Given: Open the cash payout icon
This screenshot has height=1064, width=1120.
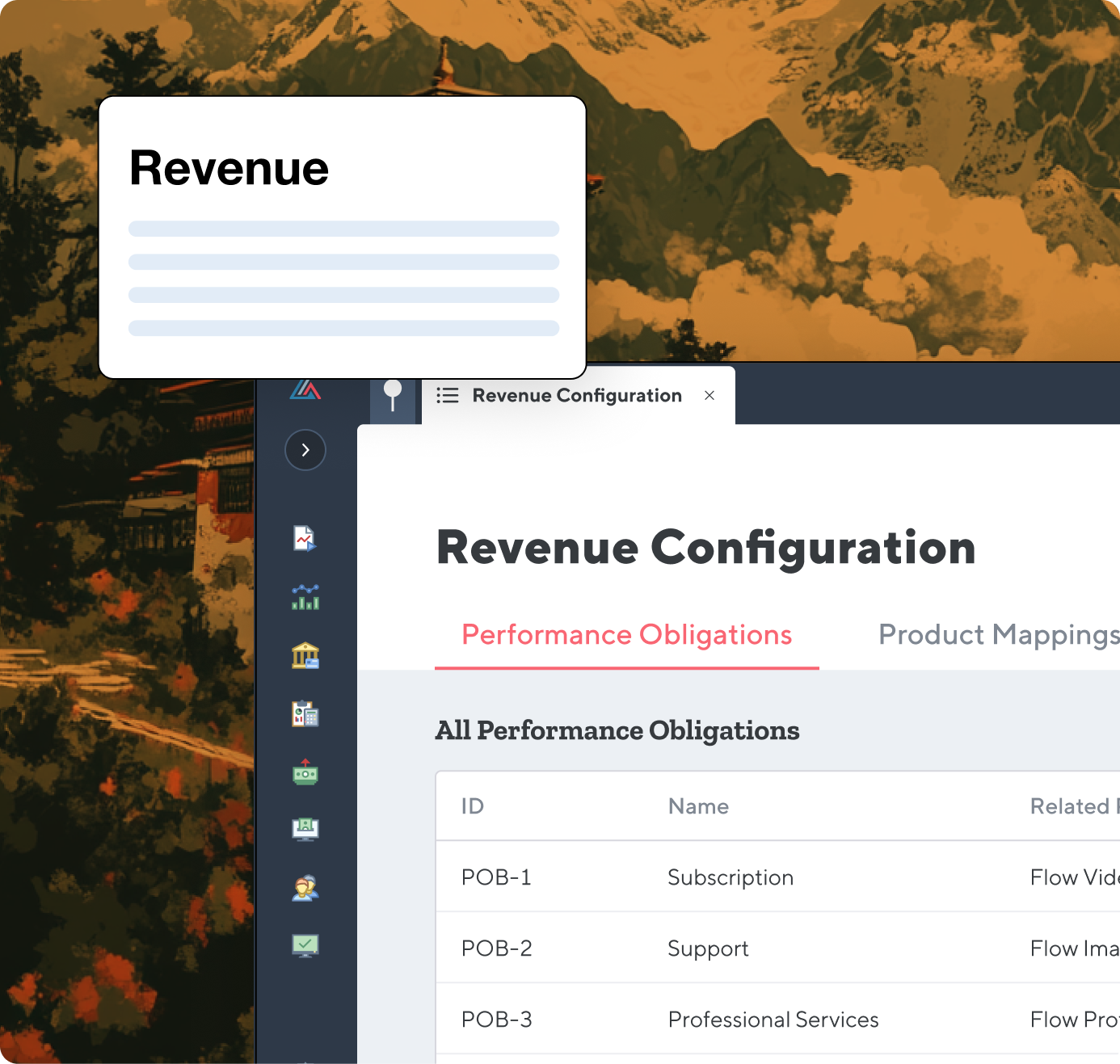Looking at the screenshot, I should [305, 772].
